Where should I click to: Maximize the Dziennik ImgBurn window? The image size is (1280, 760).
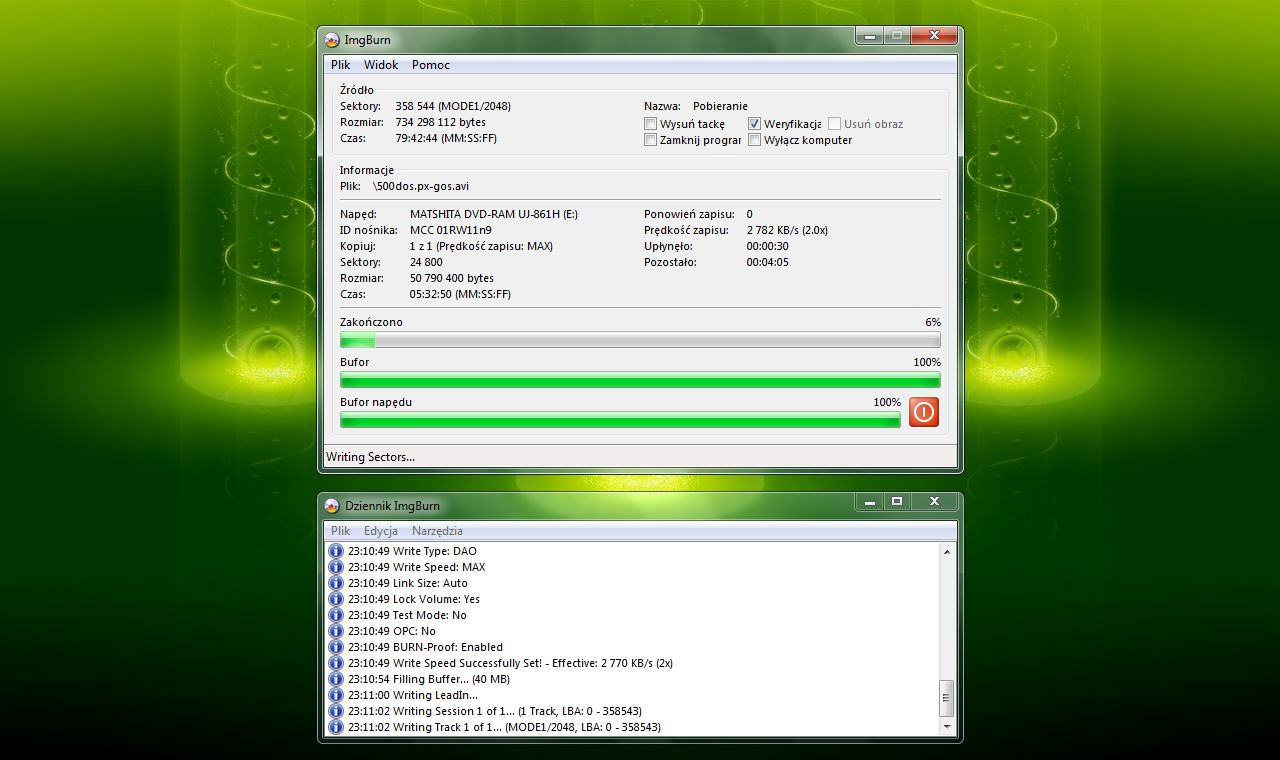pyautogui.click(x=897, y=501)
